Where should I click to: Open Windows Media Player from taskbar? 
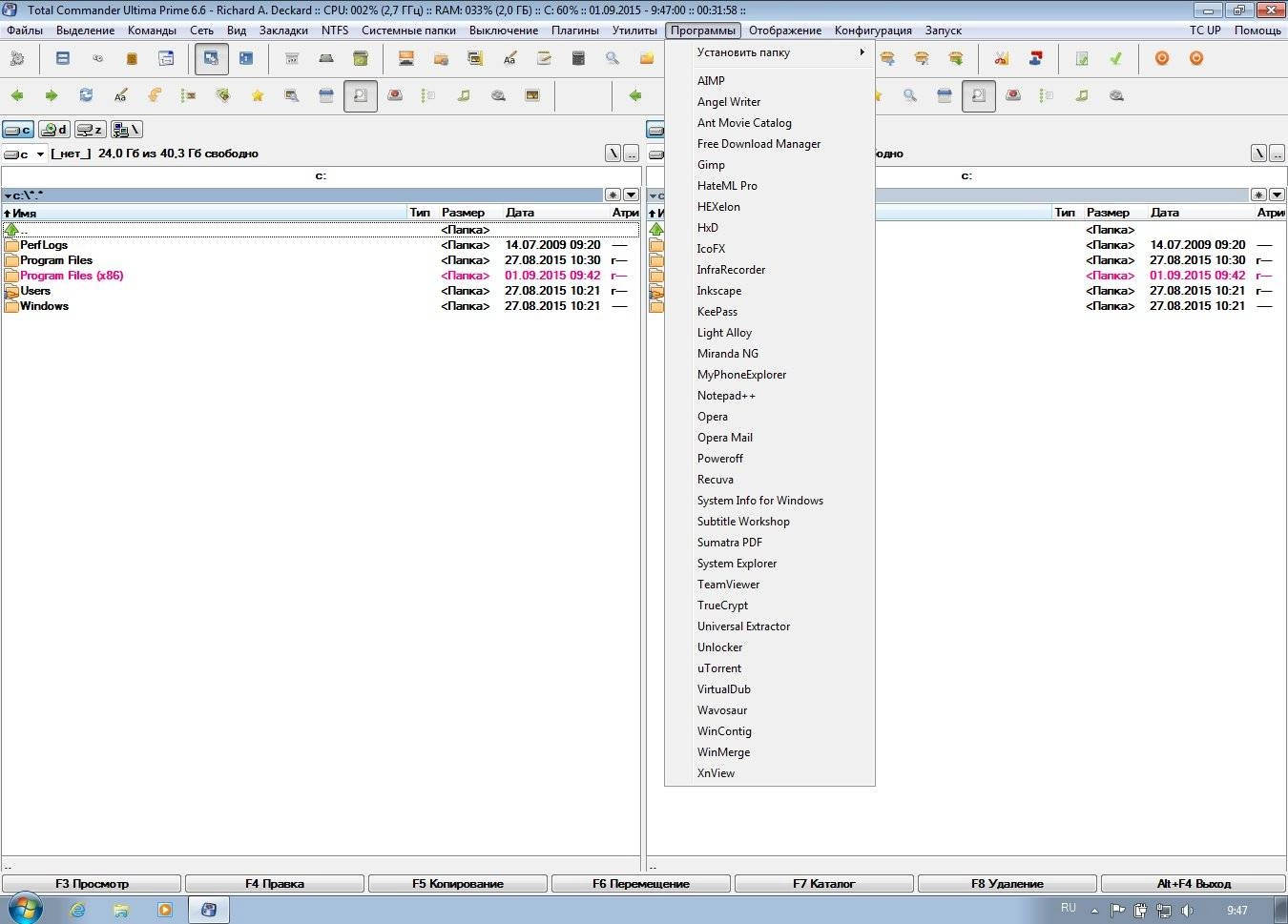coord(165,910)
